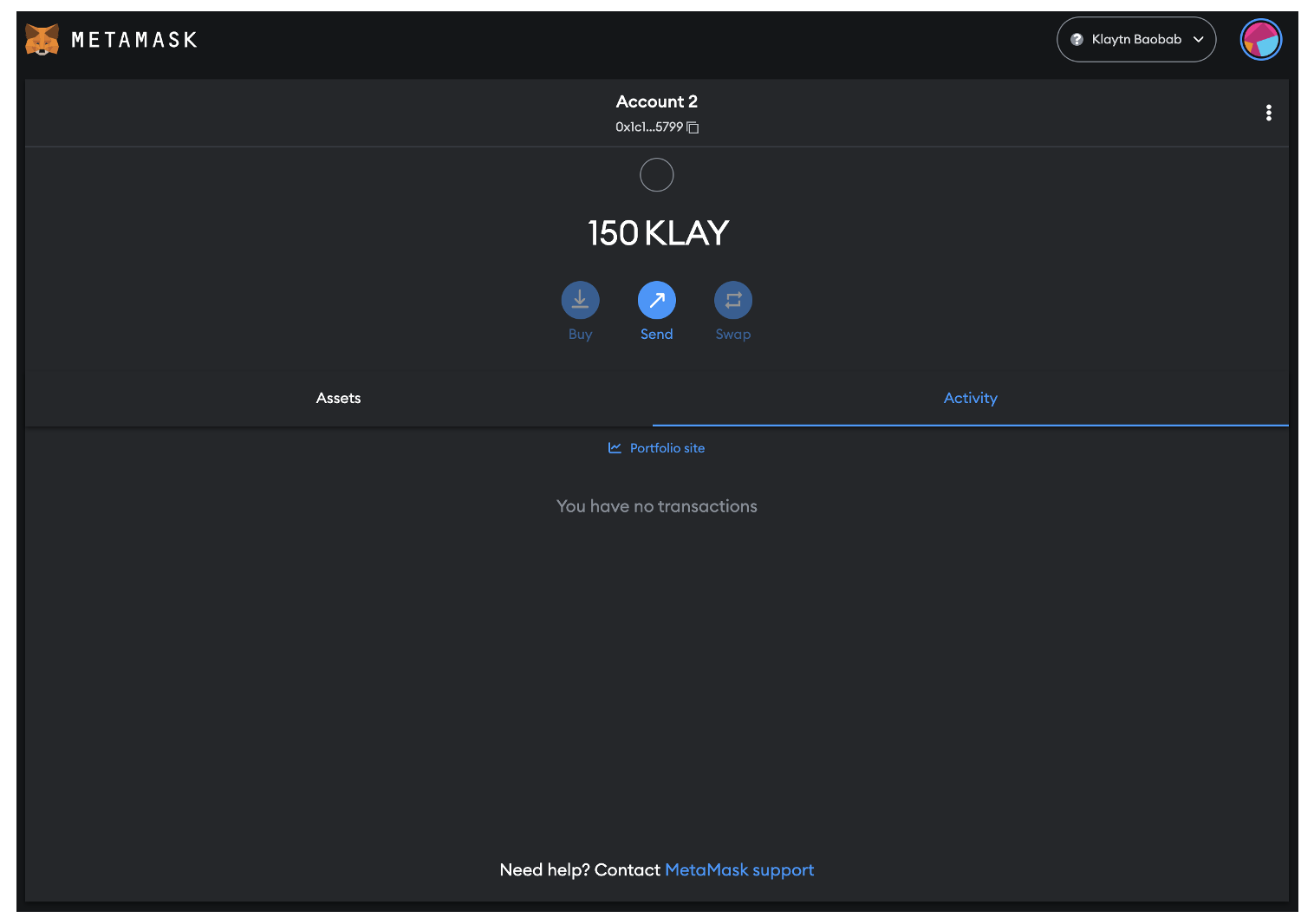Image resolution: width=1314 pixels, height=924 pixels.
Task: Click the Send arrow icon button
Action: point(657,300)
